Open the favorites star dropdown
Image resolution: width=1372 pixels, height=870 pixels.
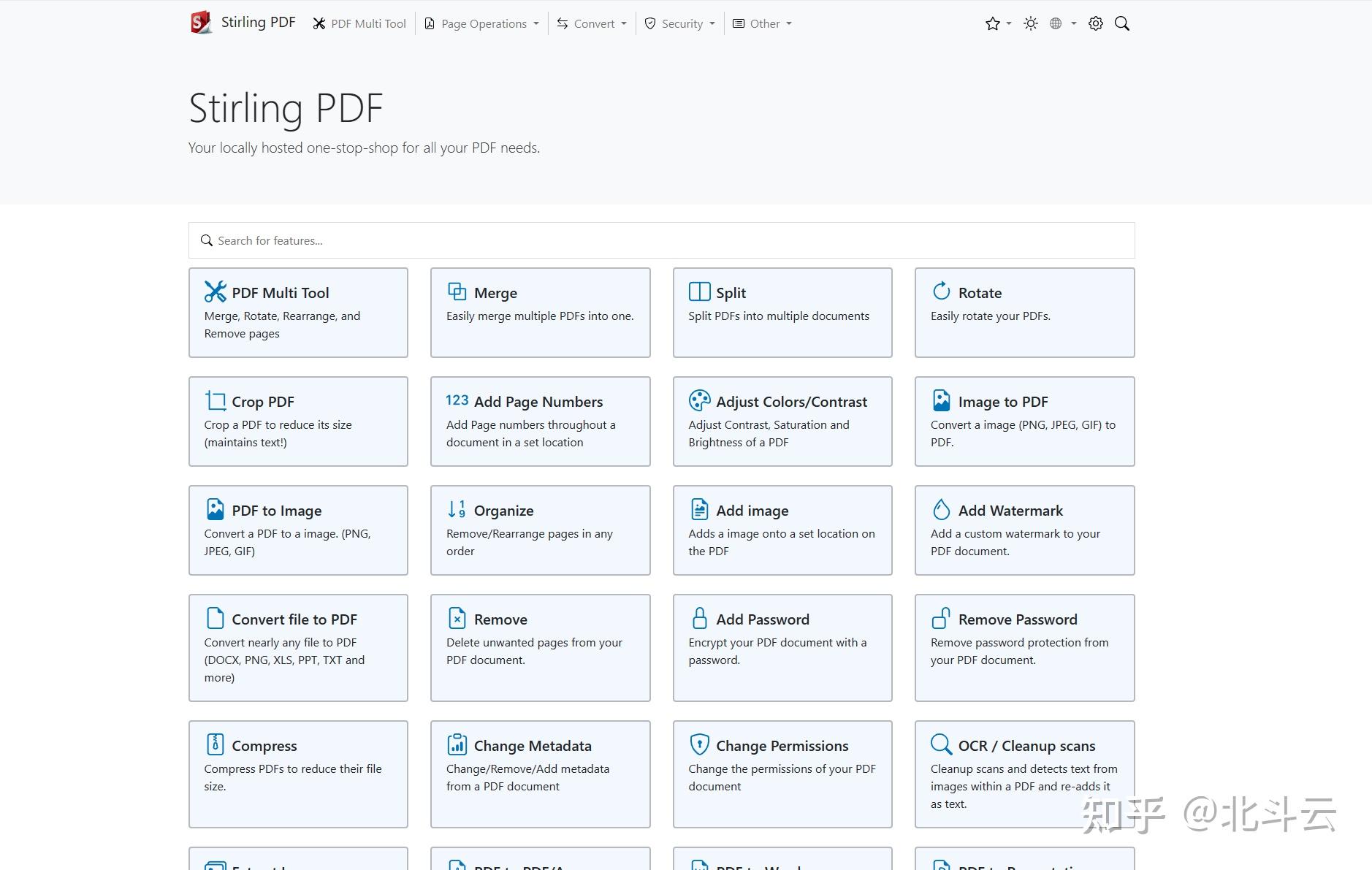click(997, 23)
